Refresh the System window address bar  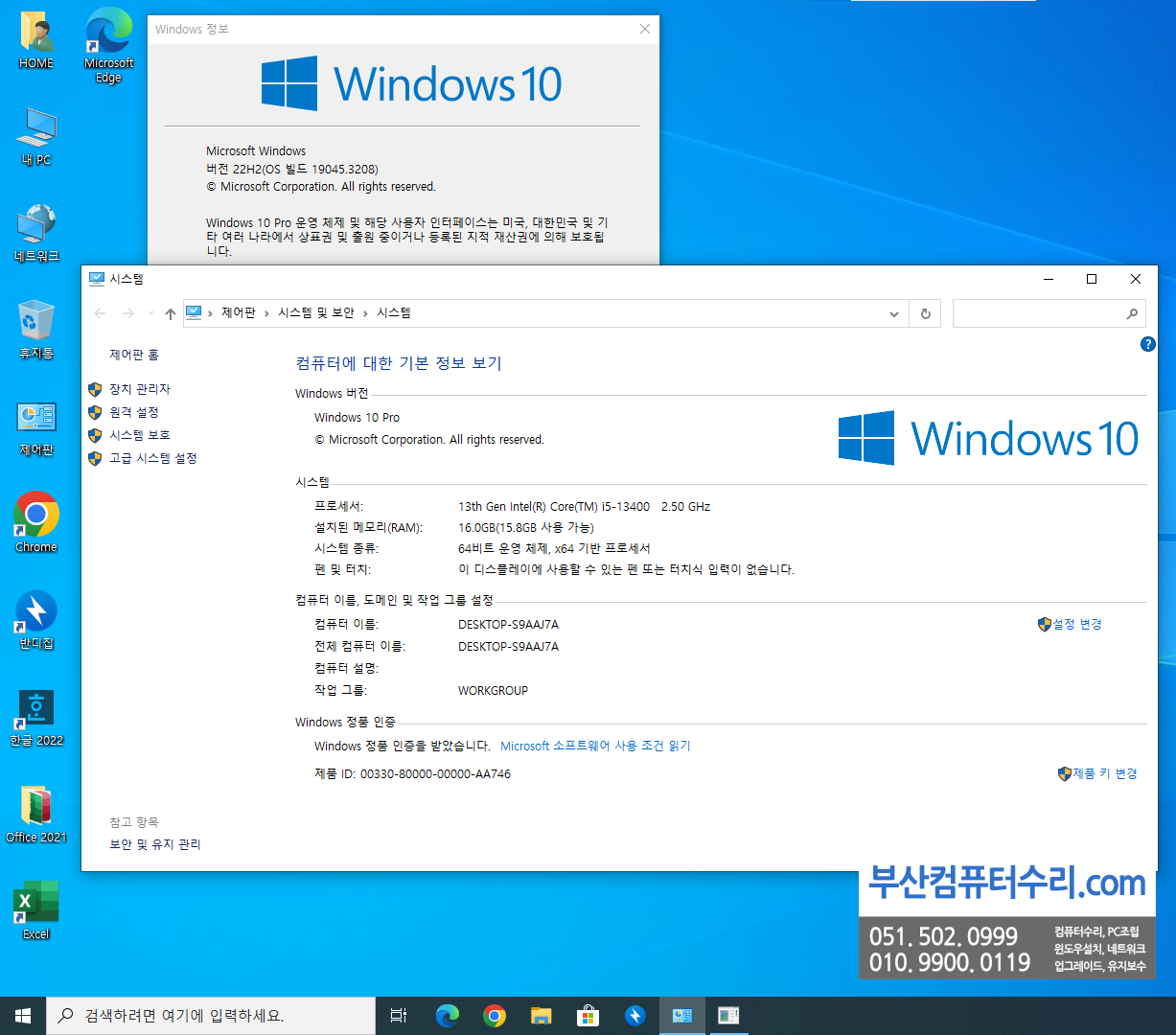[925, 313]
